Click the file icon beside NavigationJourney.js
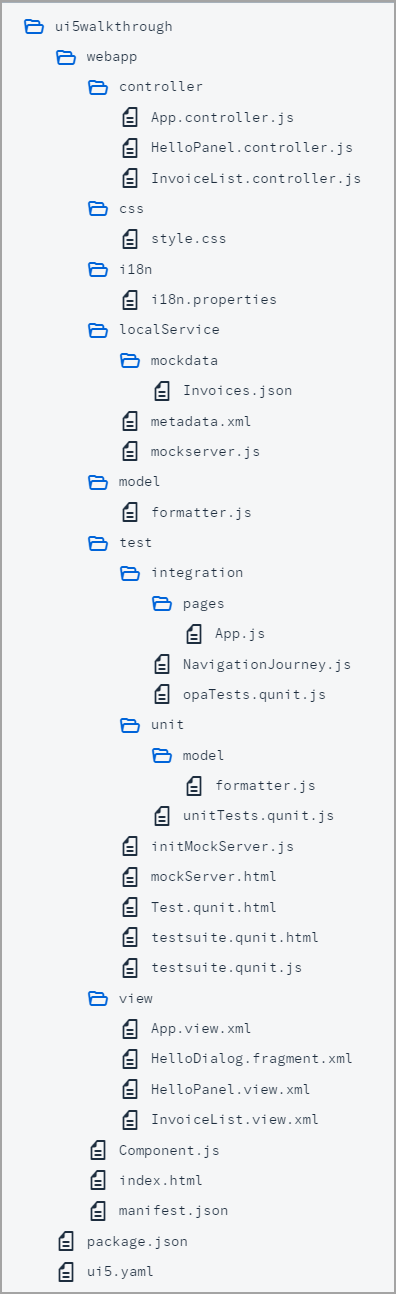 162,664
